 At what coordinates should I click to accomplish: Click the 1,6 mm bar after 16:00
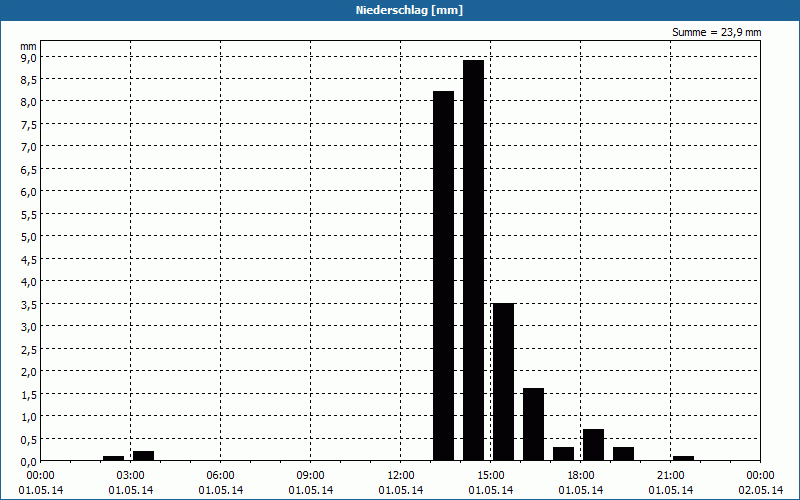[x=533, y=424]
